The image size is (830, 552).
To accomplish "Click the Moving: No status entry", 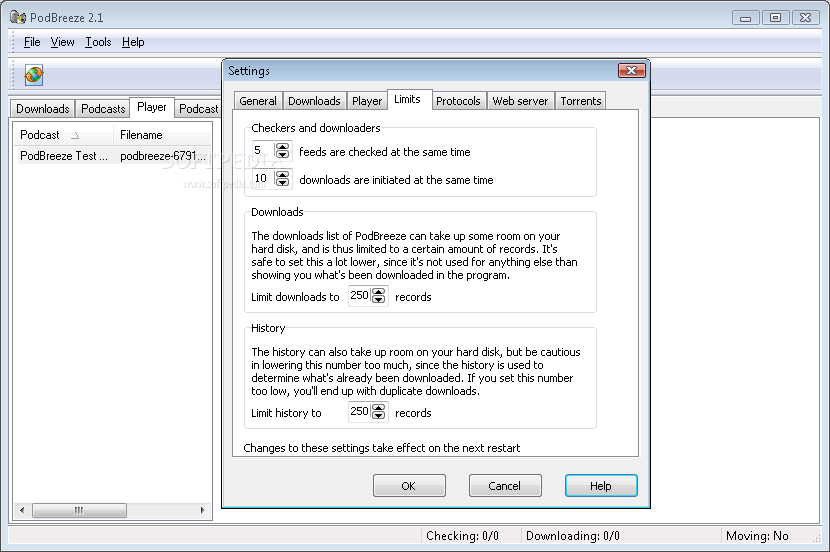I will tap(757, 536).
